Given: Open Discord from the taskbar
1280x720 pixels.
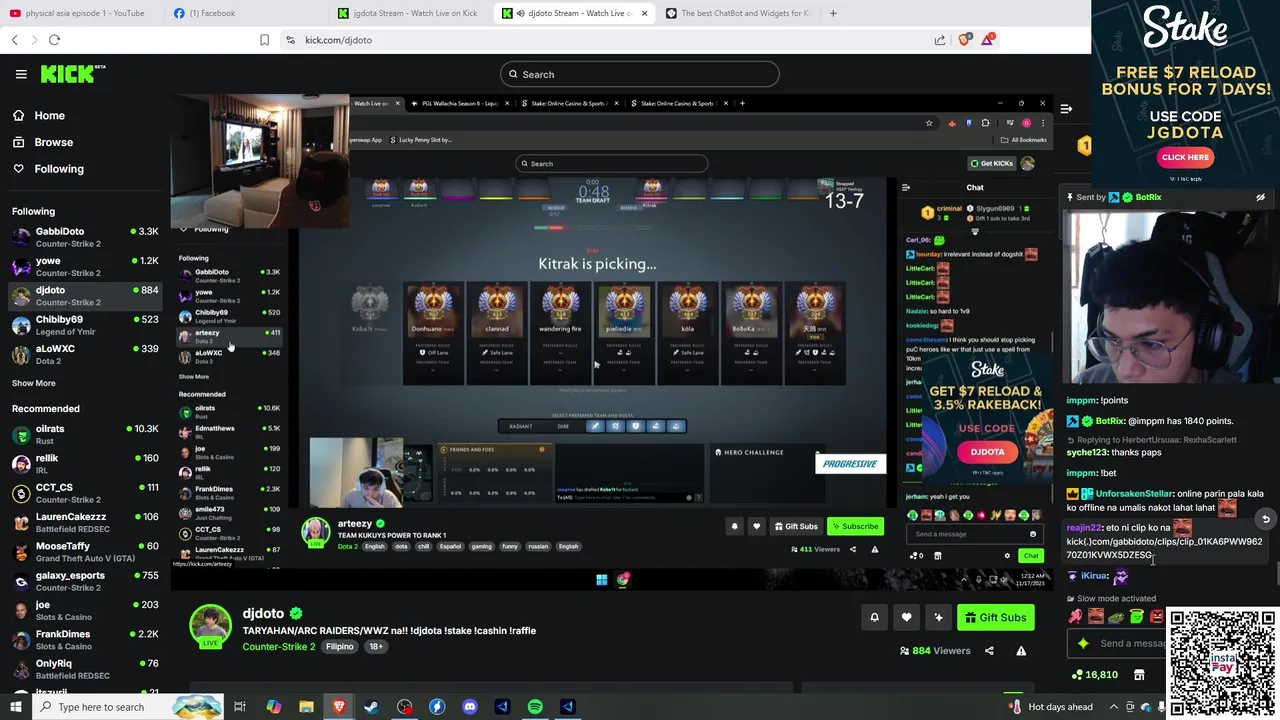Looking at the screenshot, I should [x=470, y=707].
